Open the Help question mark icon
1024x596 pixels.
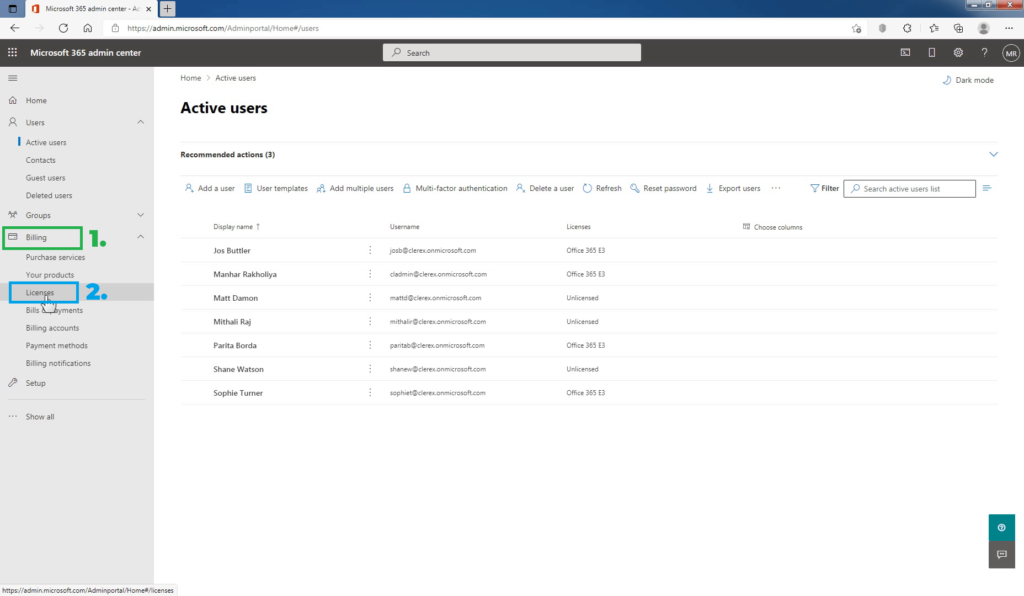click(x=984, y=52)
